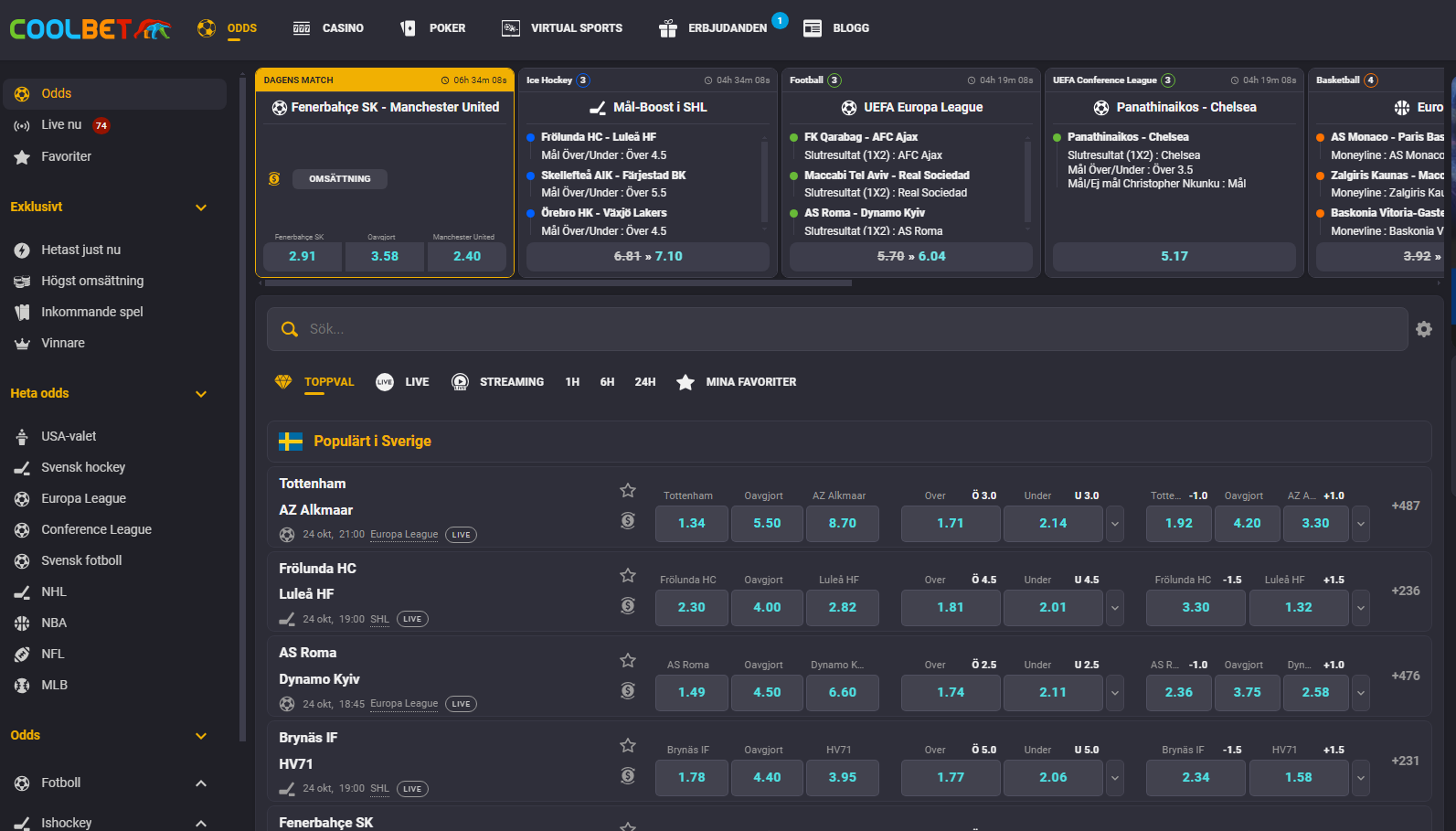Open the Casino menu tab
Viewport: 1456px width, 831px height.
[328, 28]
